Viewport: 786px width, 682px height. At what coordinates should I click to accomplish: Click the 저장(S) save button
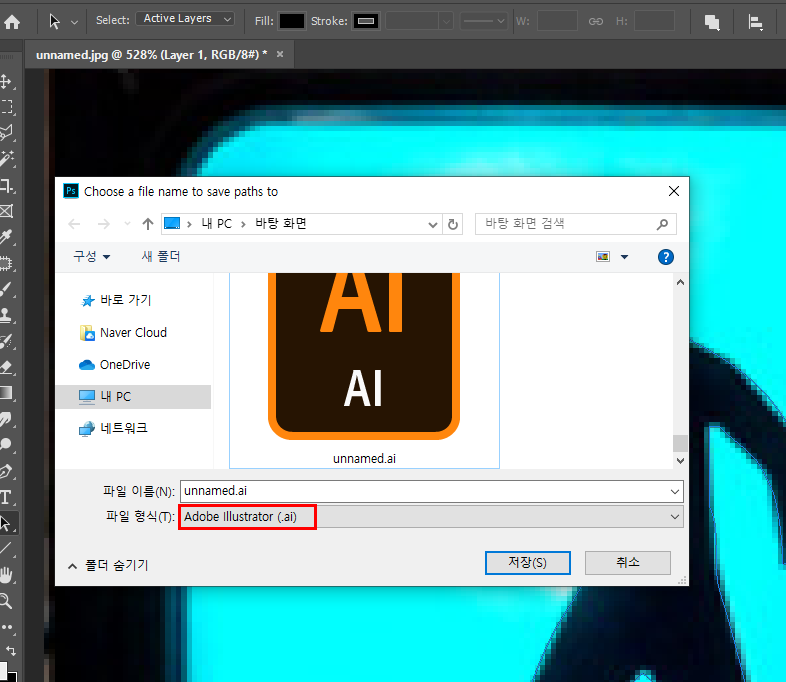[527, 563]
